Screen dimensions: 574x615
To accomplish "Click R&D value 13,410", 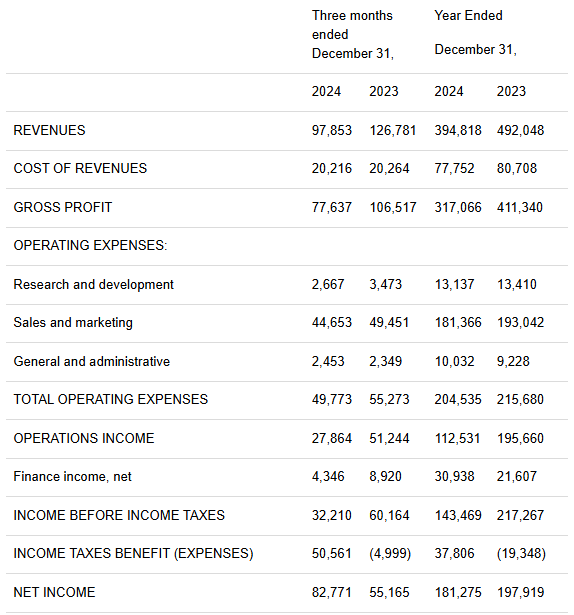I will [x=516, y=284].
